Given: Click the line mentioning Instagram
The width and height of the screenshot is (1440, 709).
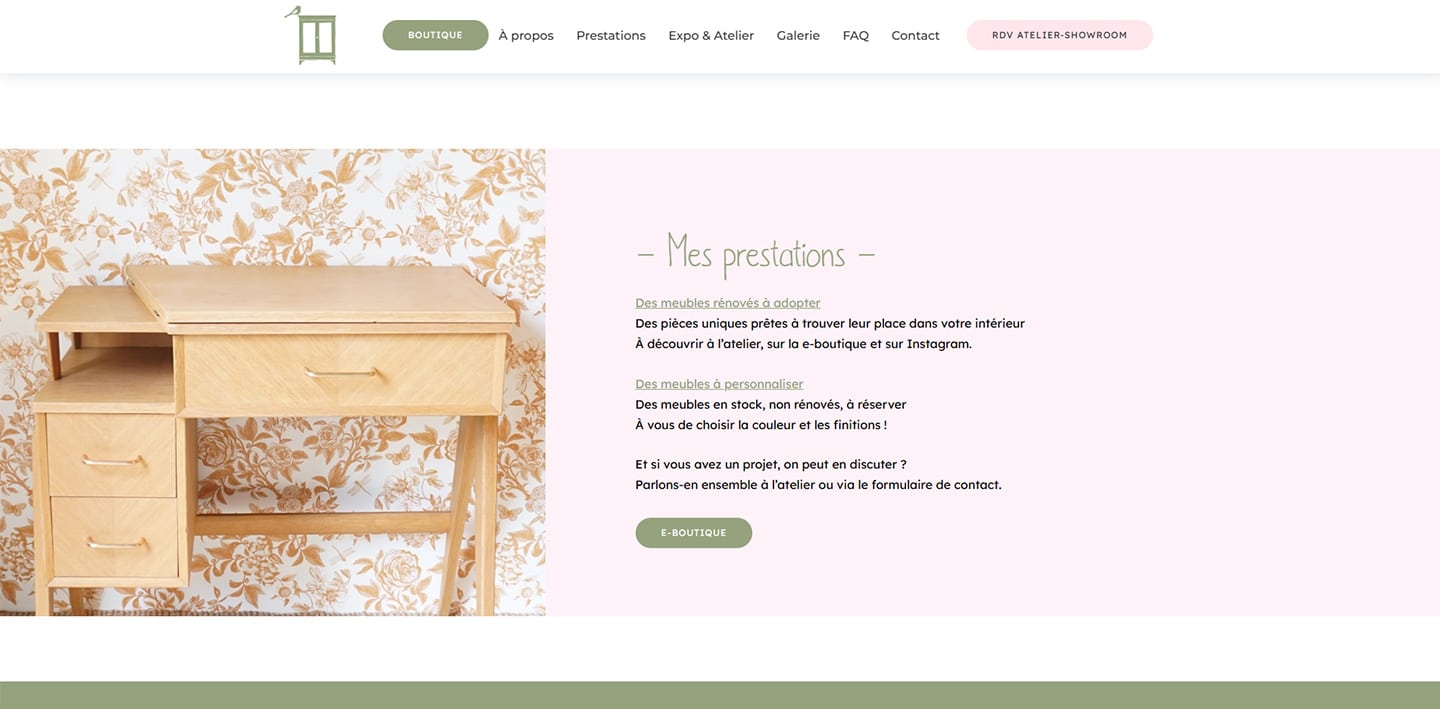Looking at the screenshot, I should tap(803, 344).
